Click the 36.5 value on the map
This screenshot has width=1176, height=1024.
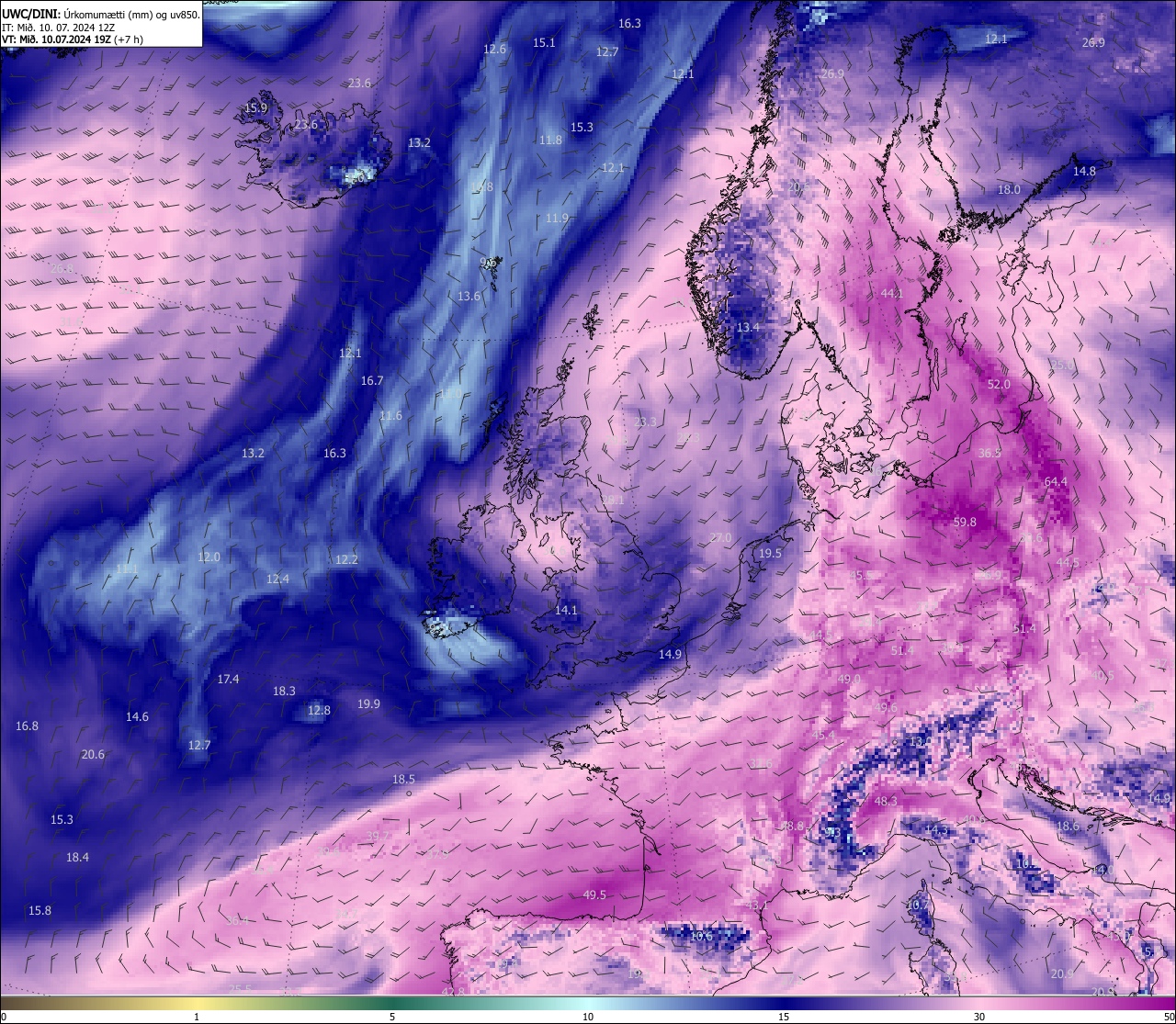pyautogui.click(x=989, y=453)
